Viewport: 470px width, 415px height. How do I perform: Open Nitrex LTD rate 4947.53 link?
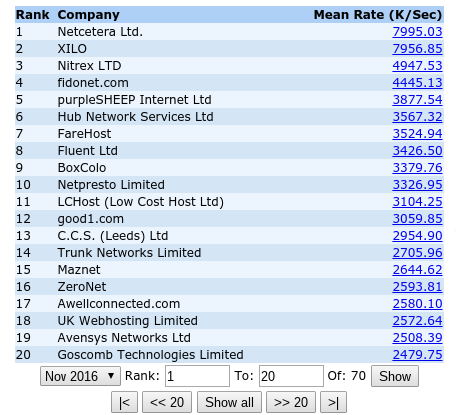click(417, 66)
